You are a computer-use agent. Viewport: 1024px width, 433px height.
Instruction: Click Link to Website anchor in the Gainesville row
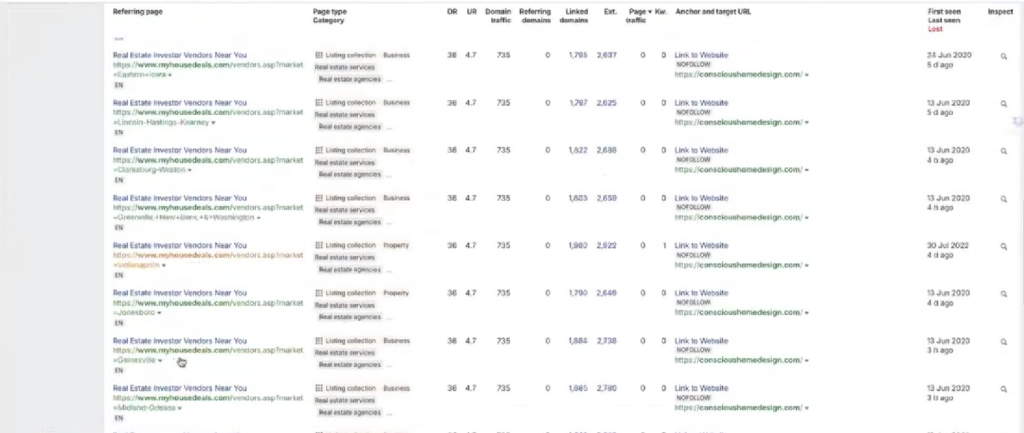coord(701,340)
